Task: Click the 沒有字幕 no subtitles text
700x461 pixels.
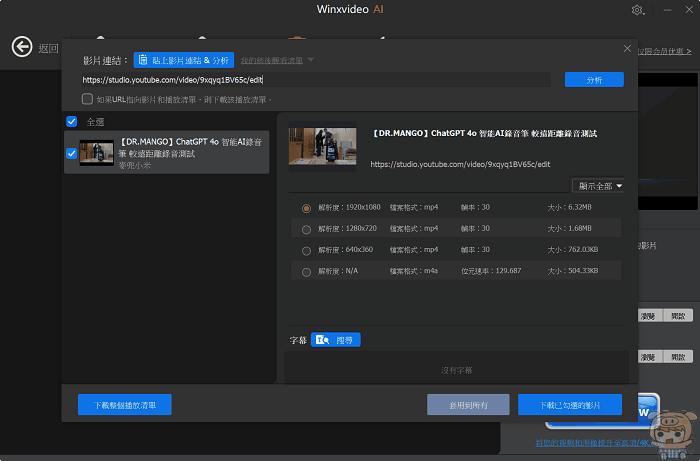Action: coord(457,370)
